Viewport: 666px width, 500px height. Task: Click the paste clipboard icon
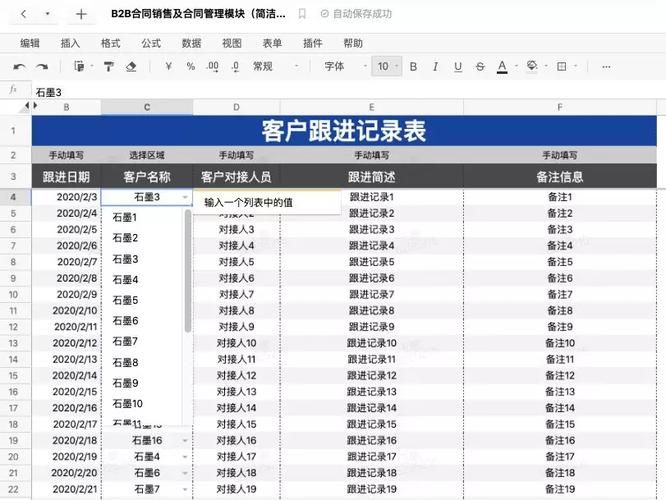[79, 66]
